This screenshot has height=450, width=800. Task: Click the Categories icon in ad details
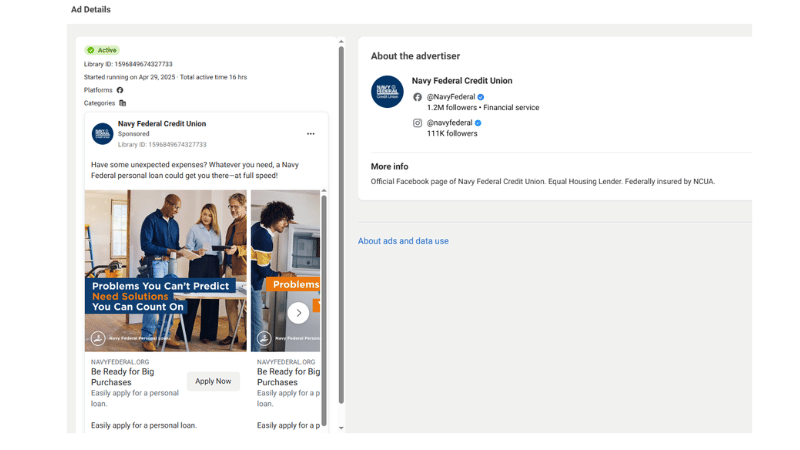122,103
